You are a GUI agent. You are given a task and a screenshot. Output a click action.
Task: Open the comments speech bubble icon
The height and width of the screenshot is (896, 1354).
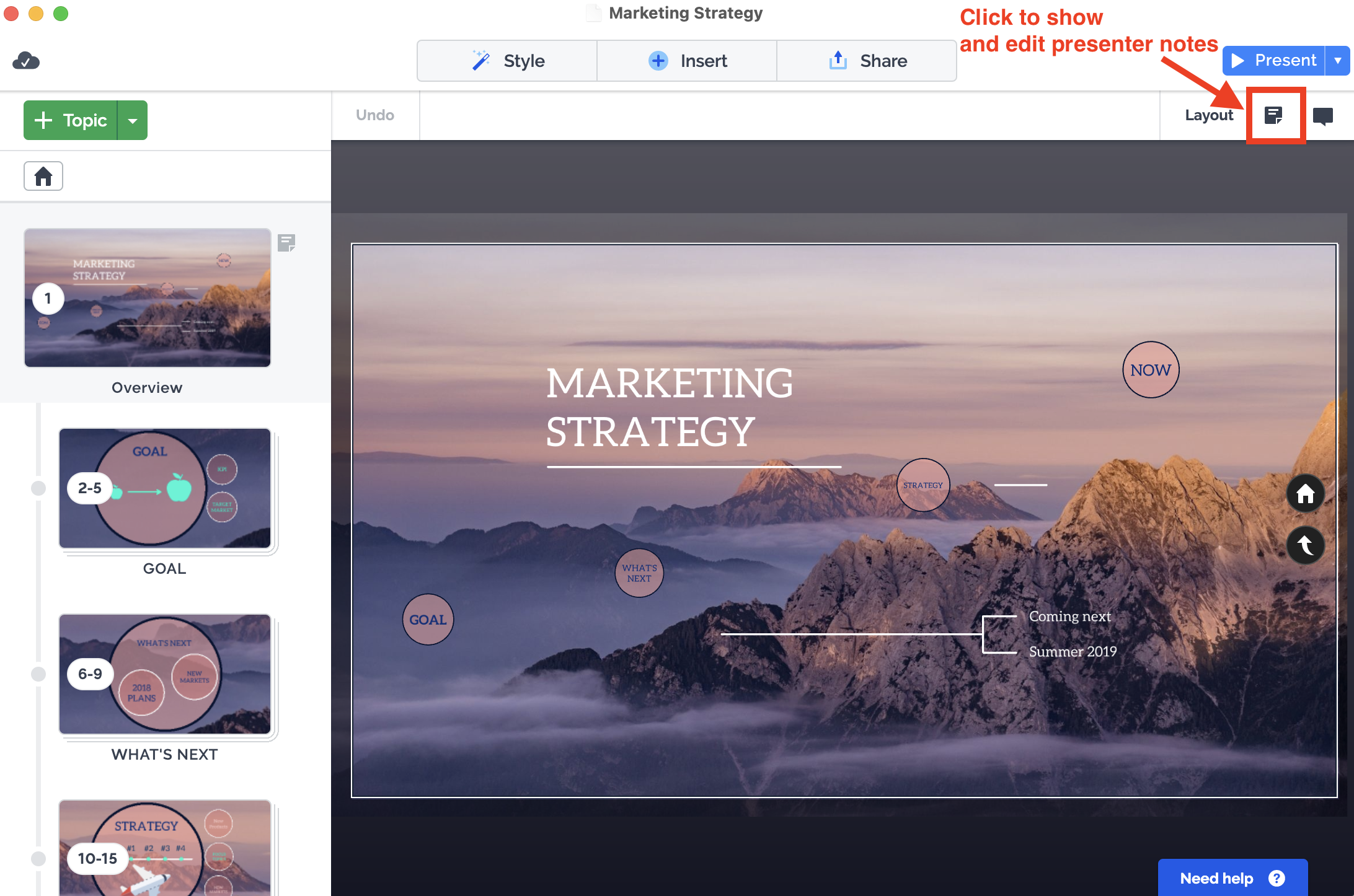[x=1322, y=116]
